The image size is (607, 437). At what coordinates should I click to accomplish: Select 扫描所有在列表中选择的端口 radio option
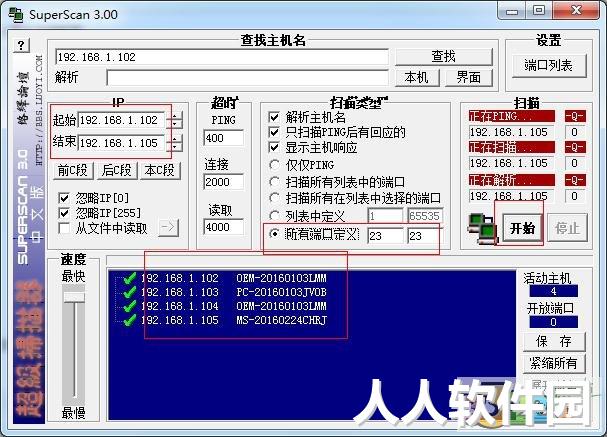point(274,198)
